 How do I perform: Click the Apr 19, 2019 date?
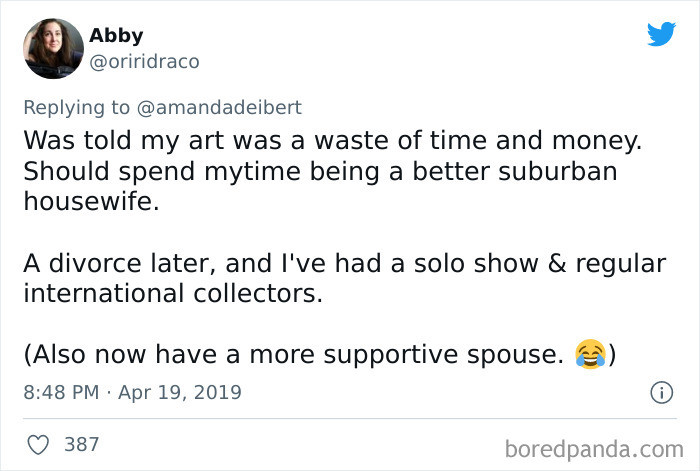181,391
